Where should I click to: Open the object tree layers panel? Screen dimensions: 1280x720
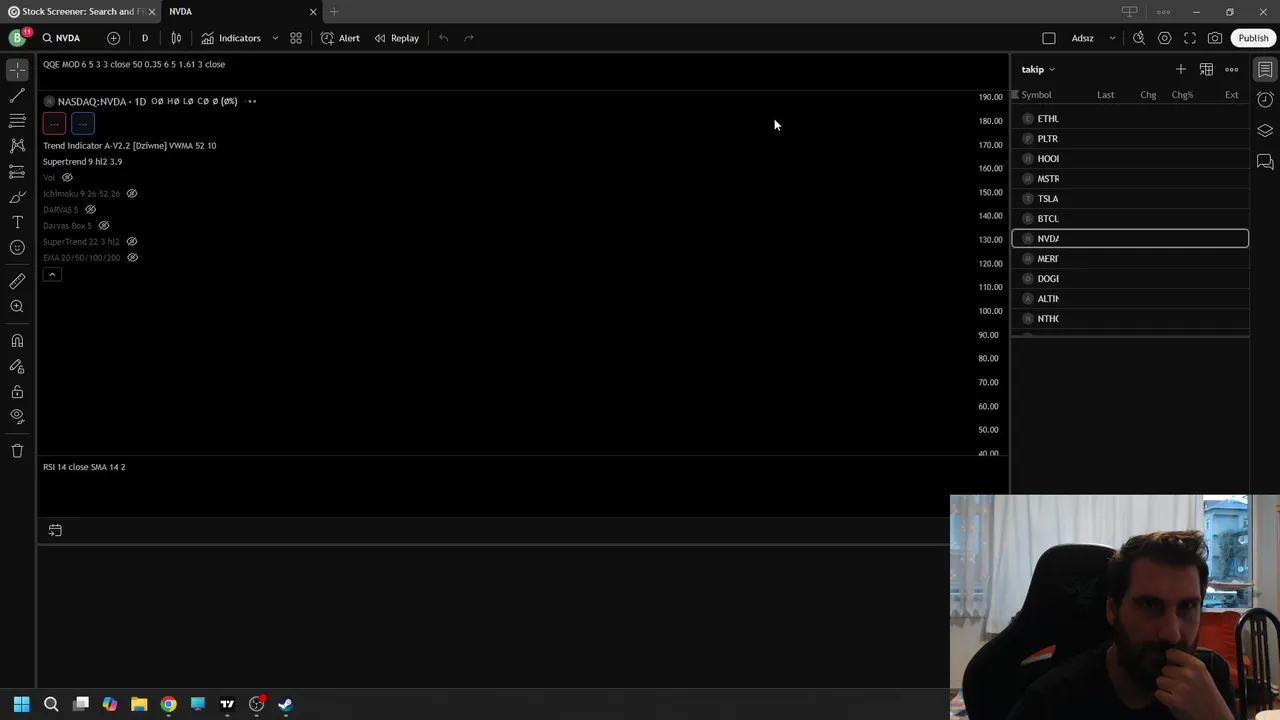1265,131
